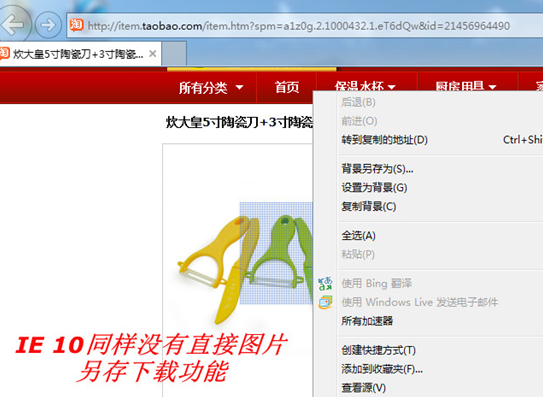The width and height of the screenshot is (543, 397).
Task: Select the 炊大皇5寸陶瓷刀+3寸陶瓷 browser tab
Action: pos(80,54)
